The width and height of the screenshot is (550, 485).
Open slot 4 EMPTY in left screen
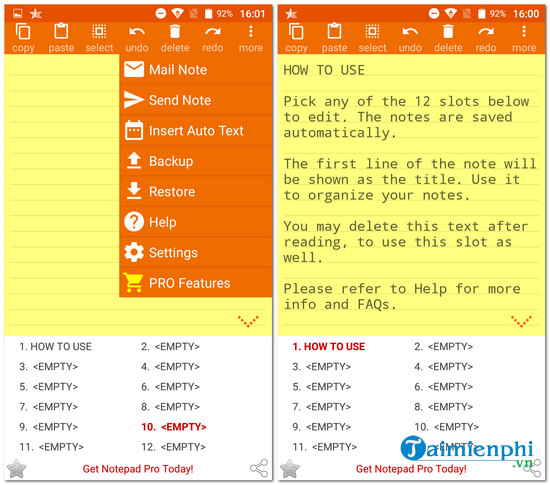click(x=170, y=366)
